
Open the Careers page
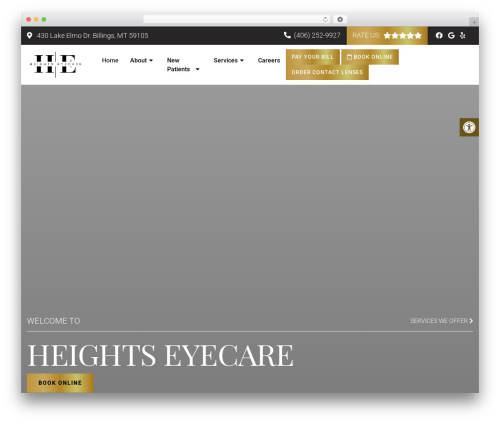coord(269,60)
